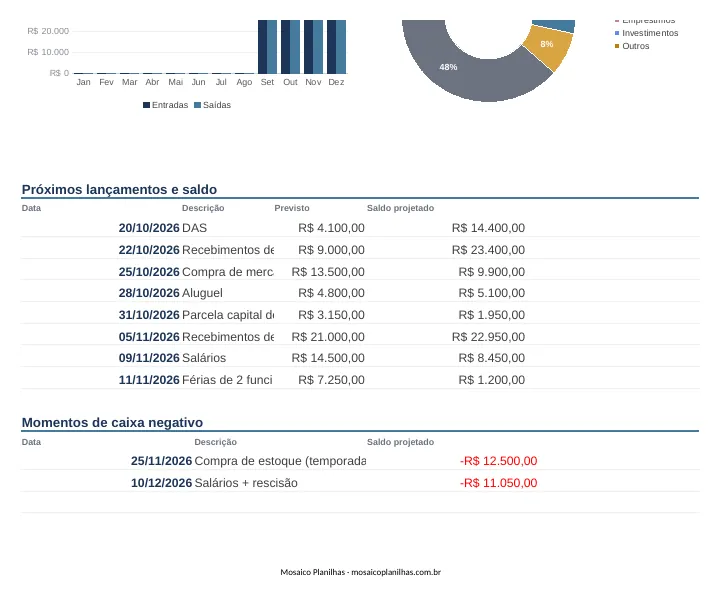Click Compra de estoque (temporada description
The image size is (719, 597).
280,461
